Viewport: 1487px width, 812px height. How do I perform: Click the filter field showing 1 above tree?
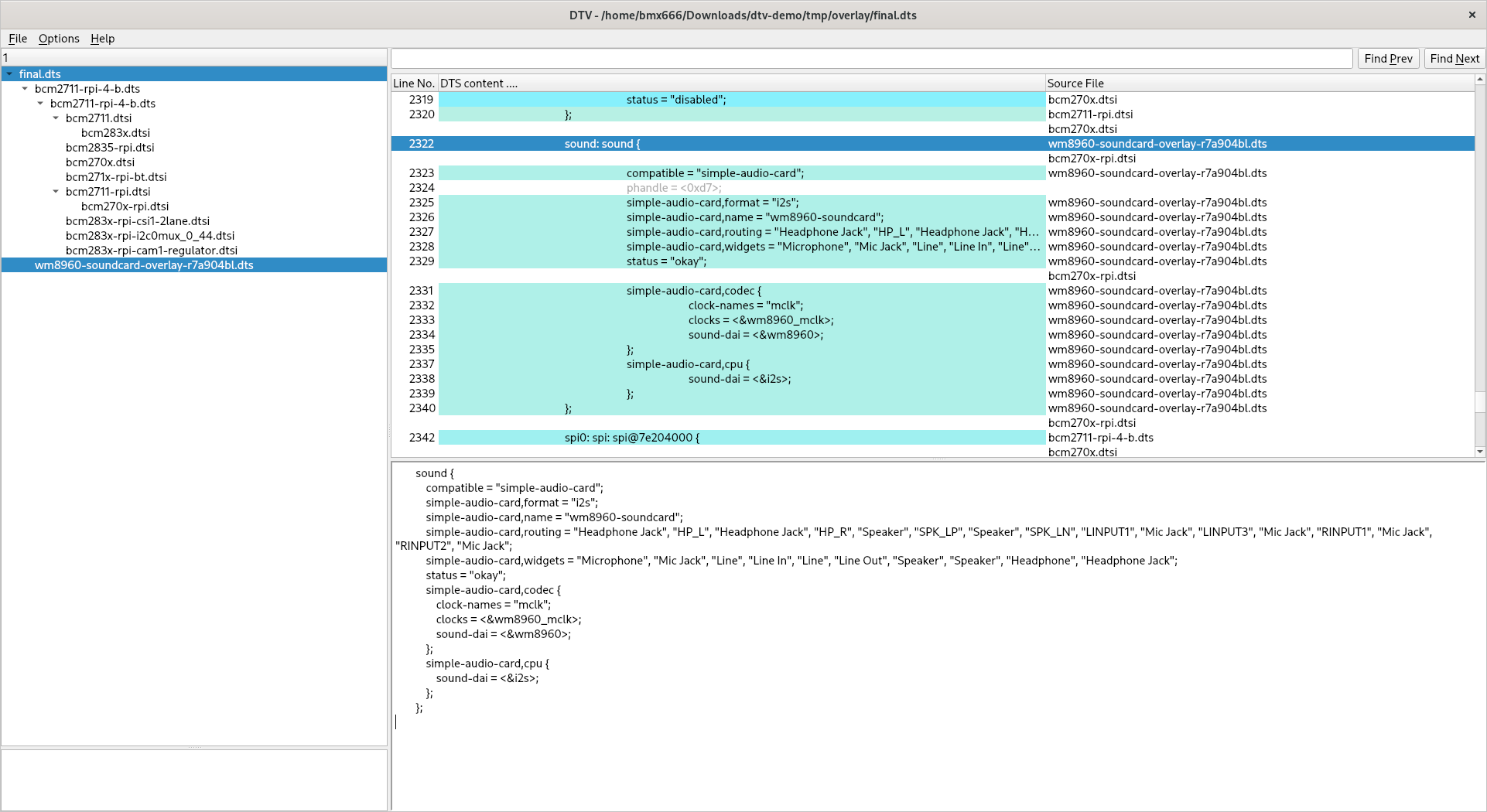[193, 58]
